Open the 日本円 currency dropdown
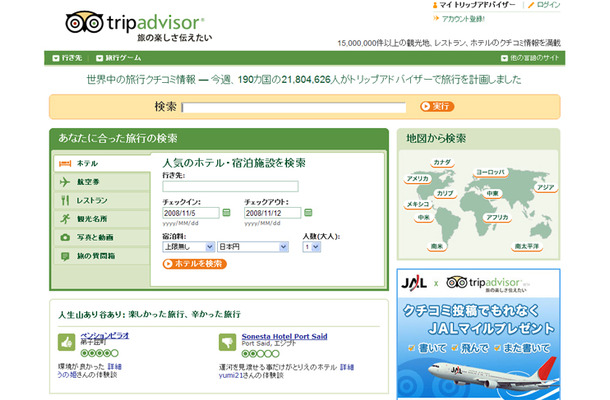Viewport: 610px width, 400px height. coord(252,247)
